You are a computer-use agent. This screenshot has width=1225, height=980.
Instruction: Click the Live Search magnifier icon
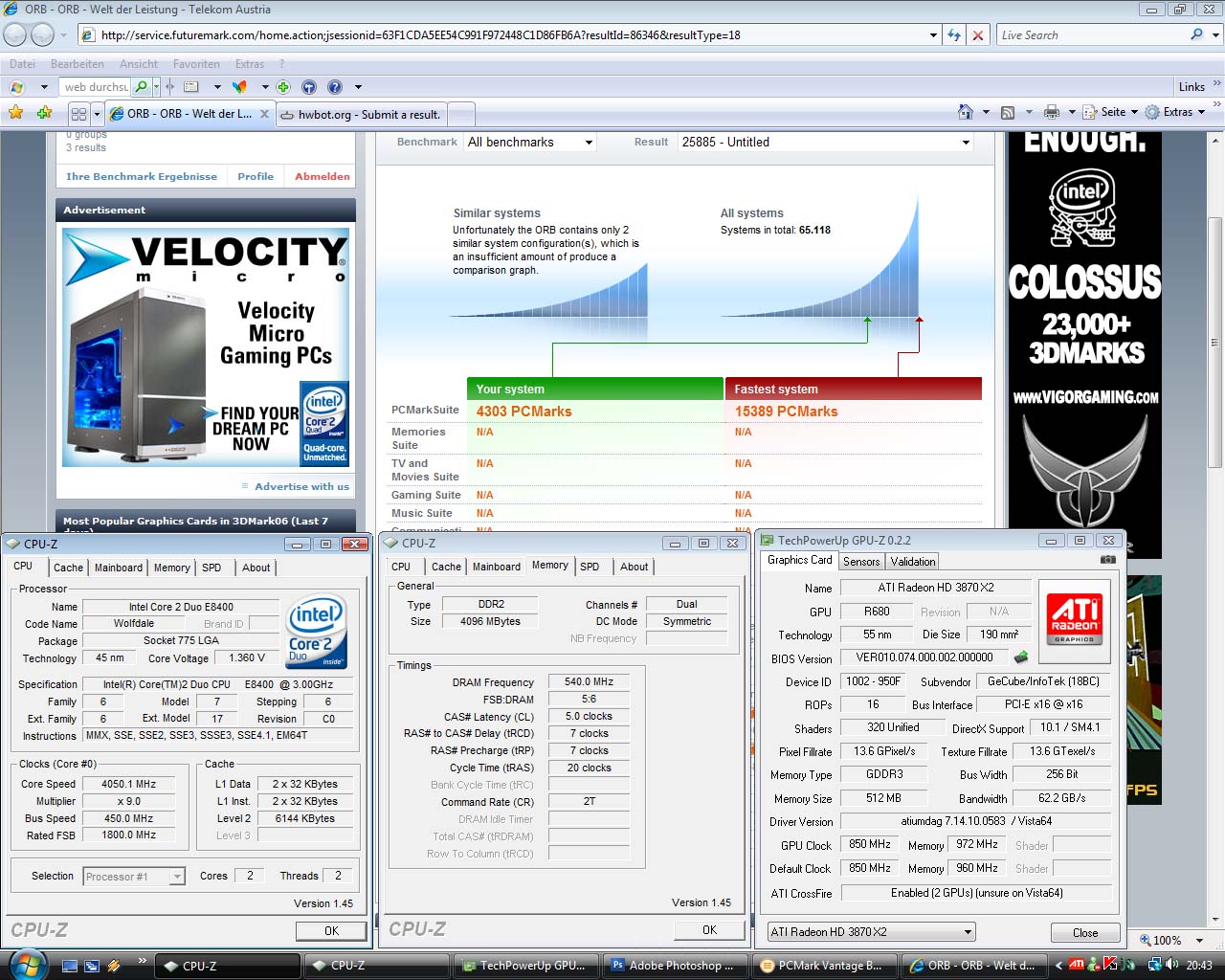pos(1196,34)
